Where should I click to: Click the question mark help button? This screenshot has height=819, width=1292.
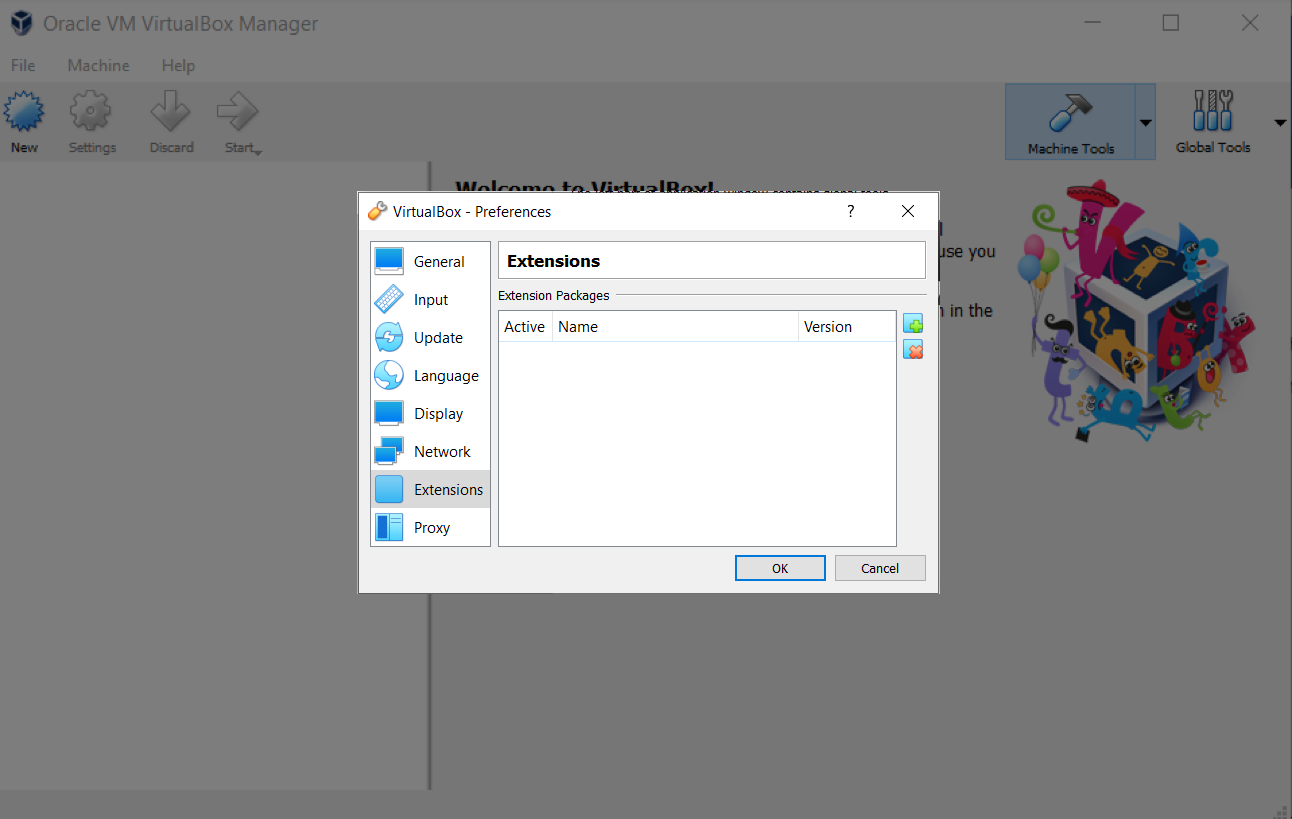(851, 211)
